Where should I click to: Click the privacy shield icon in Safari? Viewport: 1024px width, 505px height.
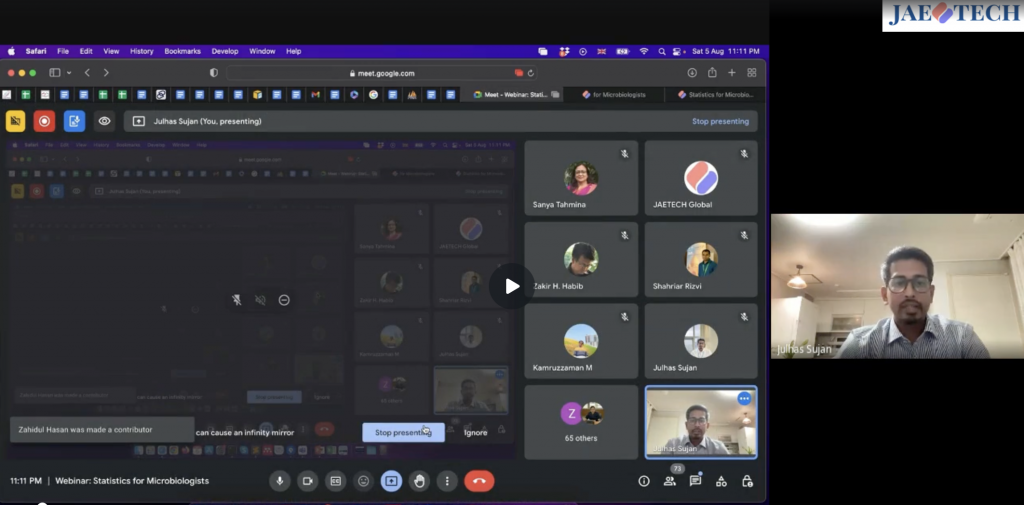(x=214, y=73)
